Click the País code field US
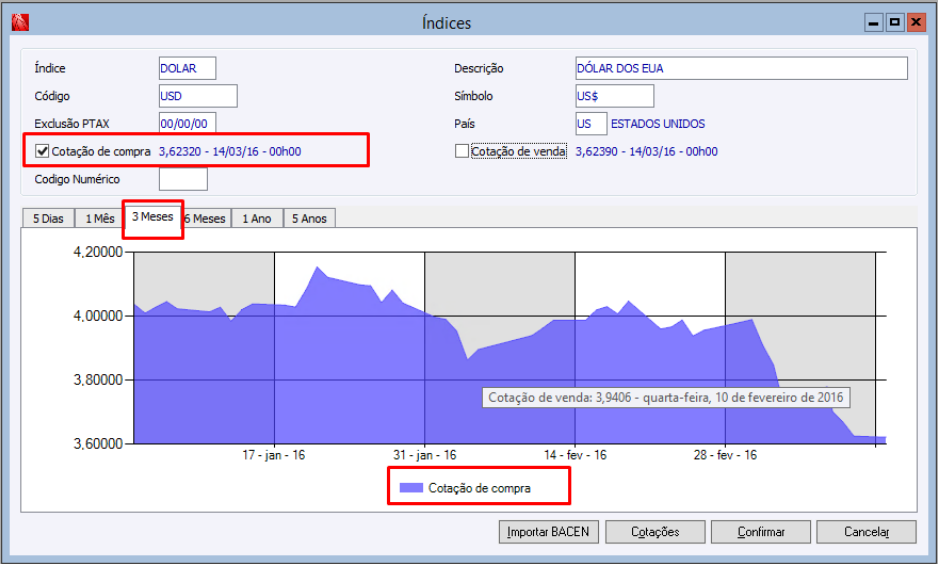938x564 pixels. (591, 124)
